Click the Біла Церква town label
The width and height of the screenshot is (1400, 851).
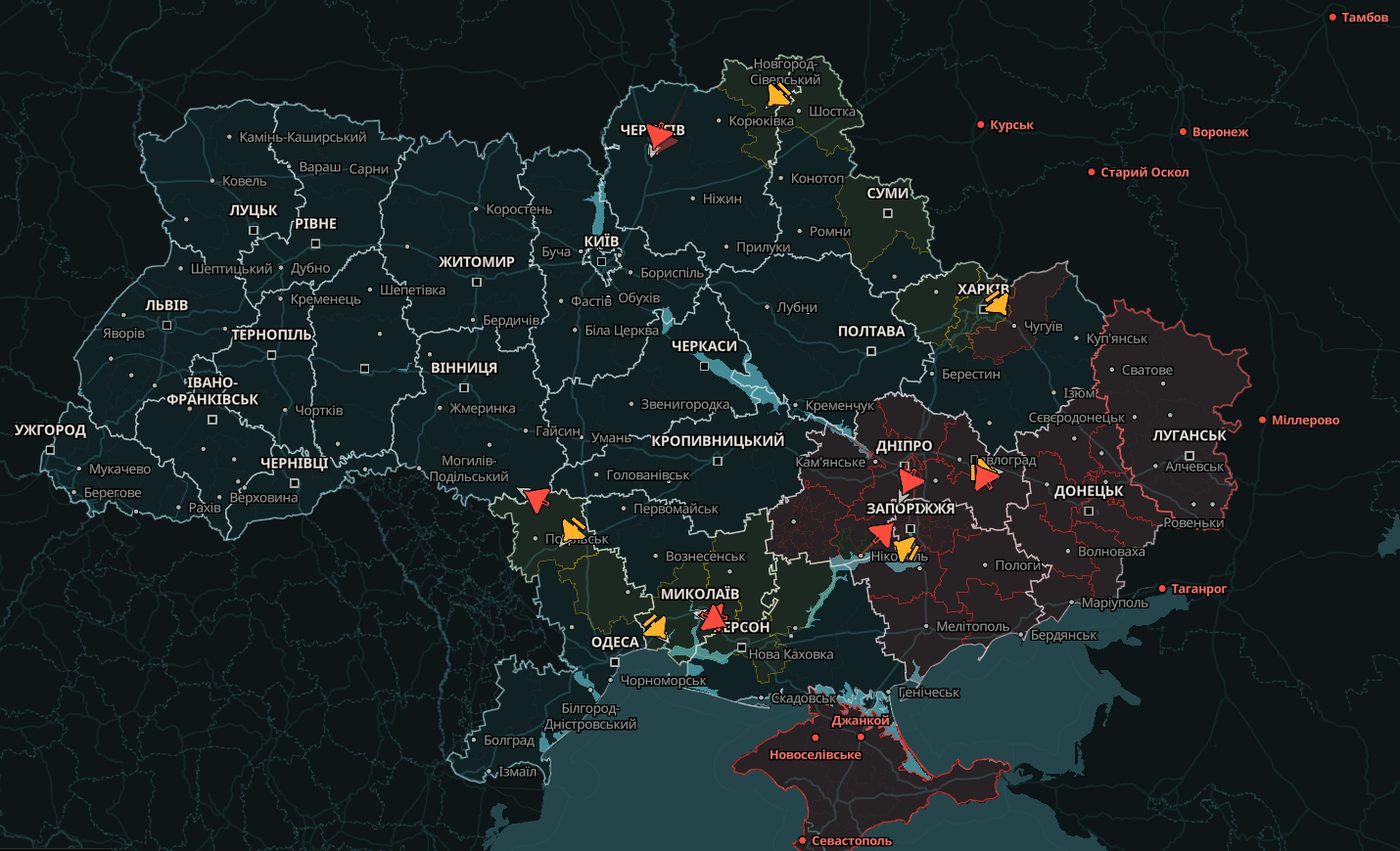coord(622,330)
